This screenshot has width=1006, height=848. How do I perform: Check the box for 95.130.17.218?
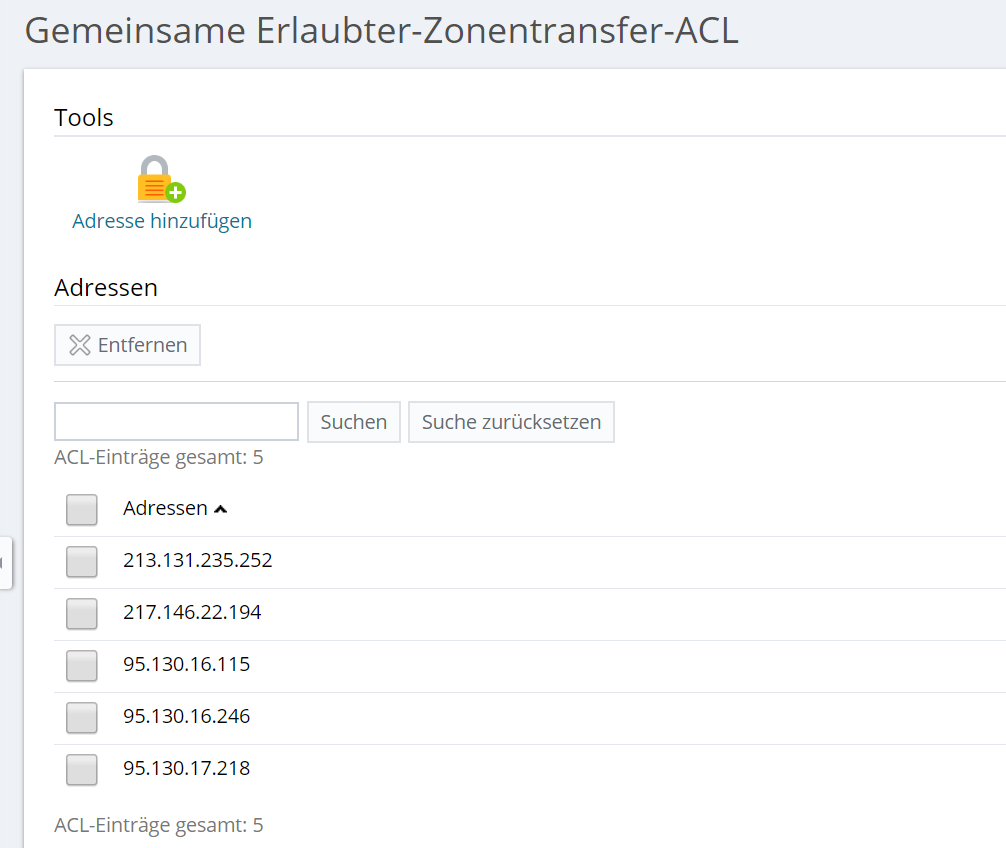[81, 769]
